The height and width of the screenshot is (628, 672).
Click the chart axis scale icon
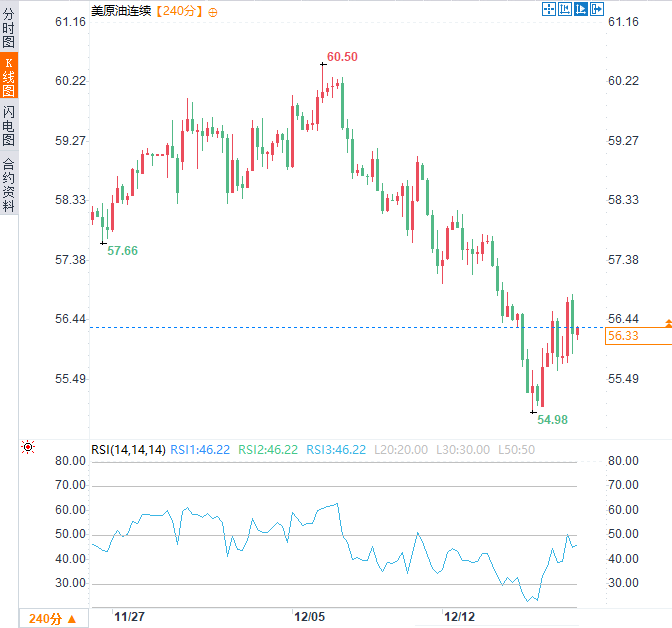coord(565,9)
